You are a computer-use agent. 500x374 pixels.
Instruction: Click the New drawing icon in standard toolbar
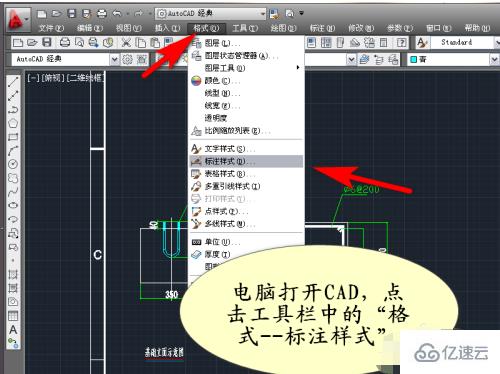[18, 42]
